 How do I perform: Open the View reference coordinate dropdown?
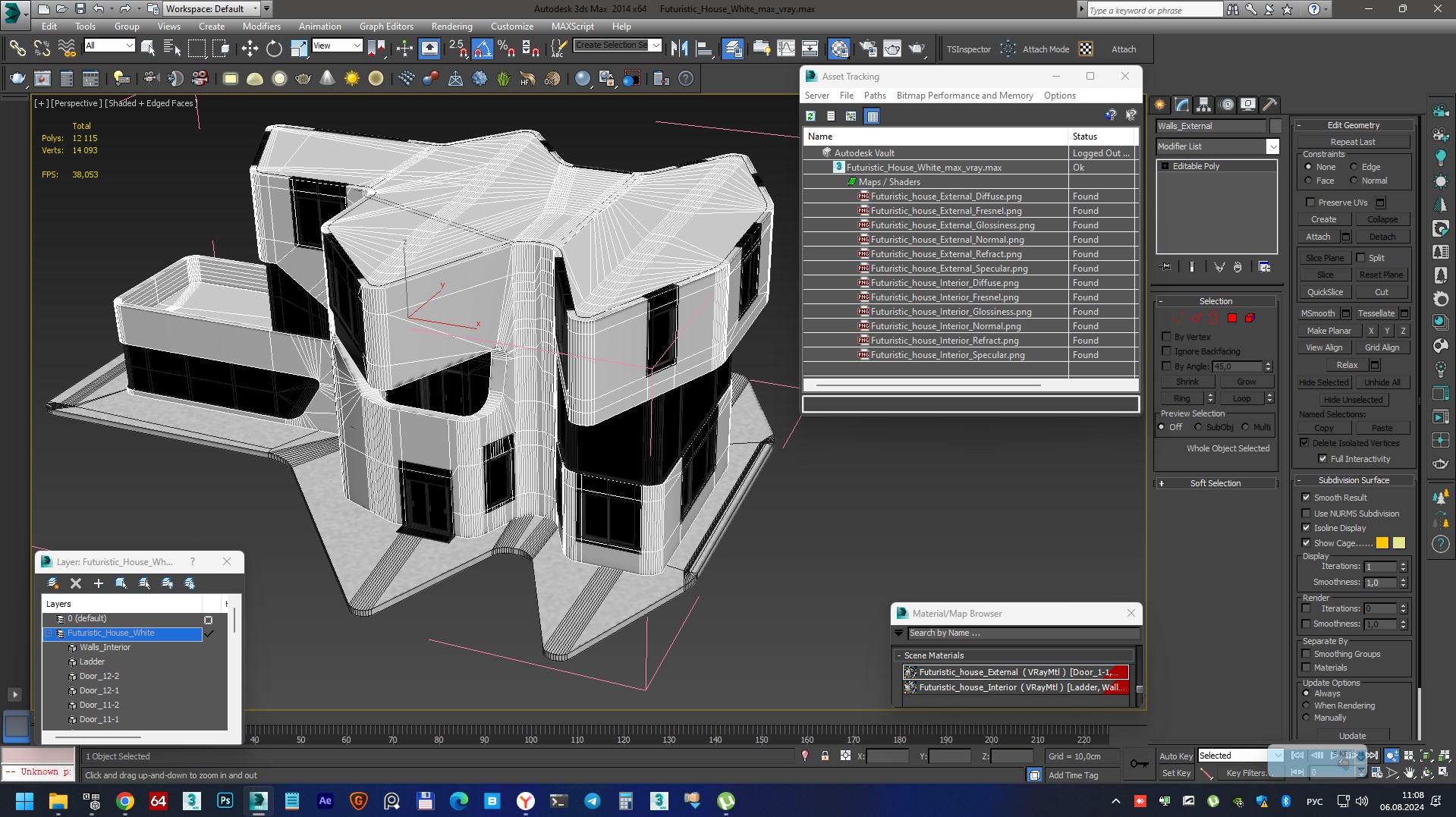(337, 46)
